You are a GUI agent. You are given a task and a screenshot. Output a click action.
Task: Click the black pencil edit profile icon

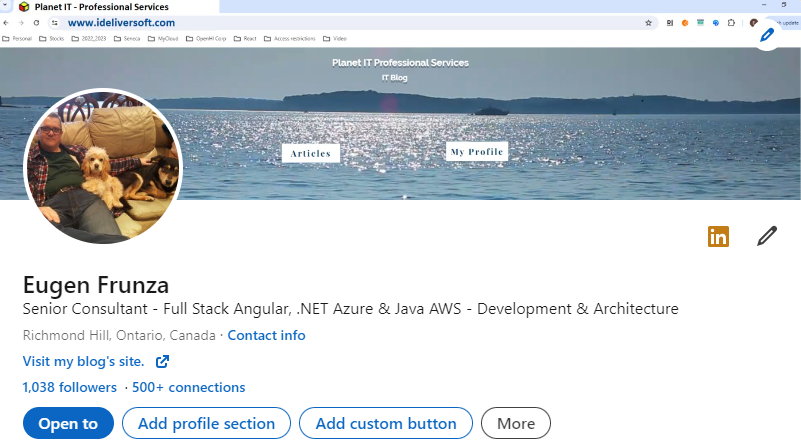click(767, 236)
